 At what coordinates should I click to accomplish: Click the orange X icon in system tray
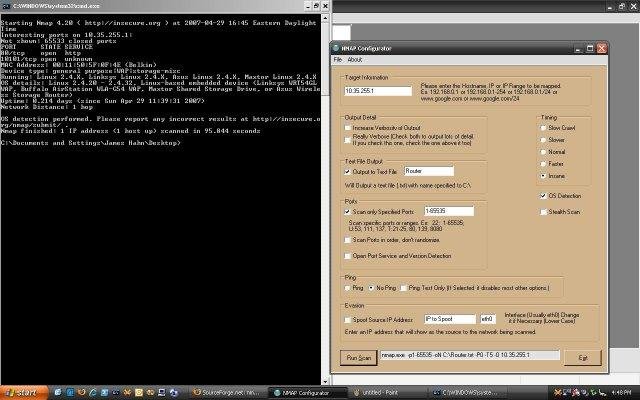click(x=557, y=393)
